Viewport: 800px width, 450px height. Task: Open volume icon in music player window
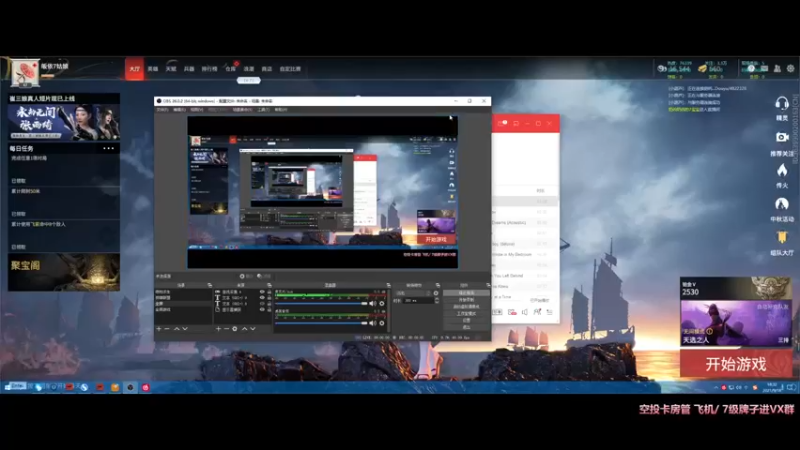click(524, 312)
